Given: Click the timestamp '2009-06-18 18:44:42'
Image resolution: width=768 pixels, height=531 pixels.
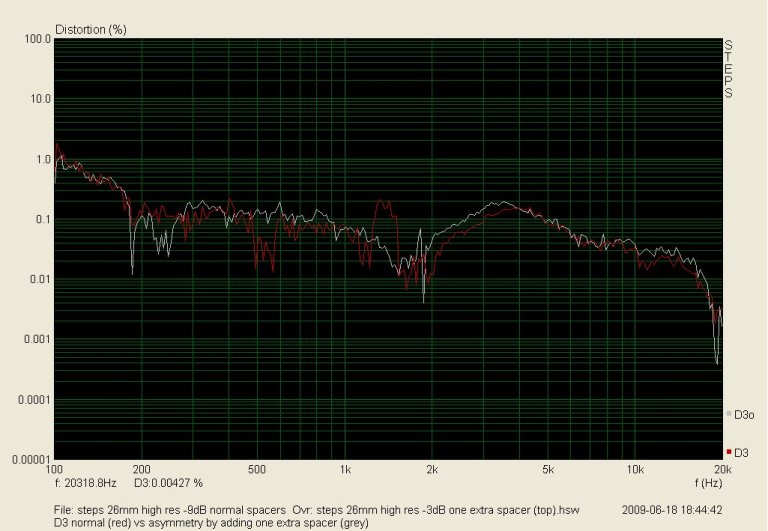Looking at the screenshot, I should (672, 510).
